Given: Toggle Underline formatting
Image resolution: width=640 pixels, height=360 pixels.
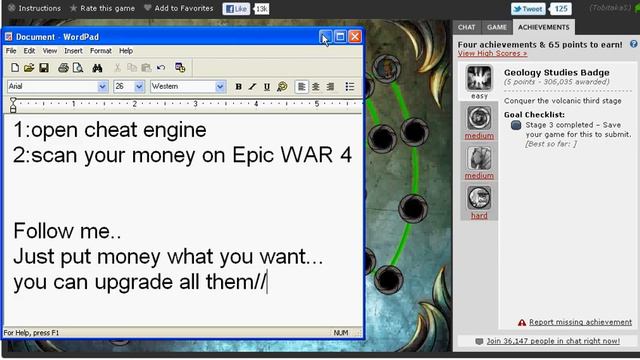Looking at the screenshot, I should coord(267,87).
